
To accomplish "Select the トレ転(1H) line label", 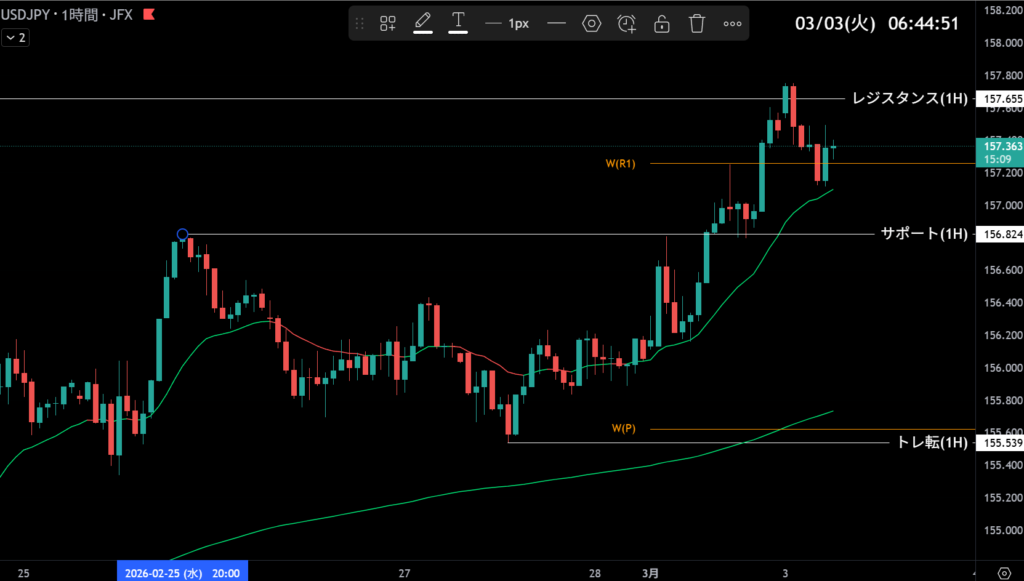I will coord(932,442).
